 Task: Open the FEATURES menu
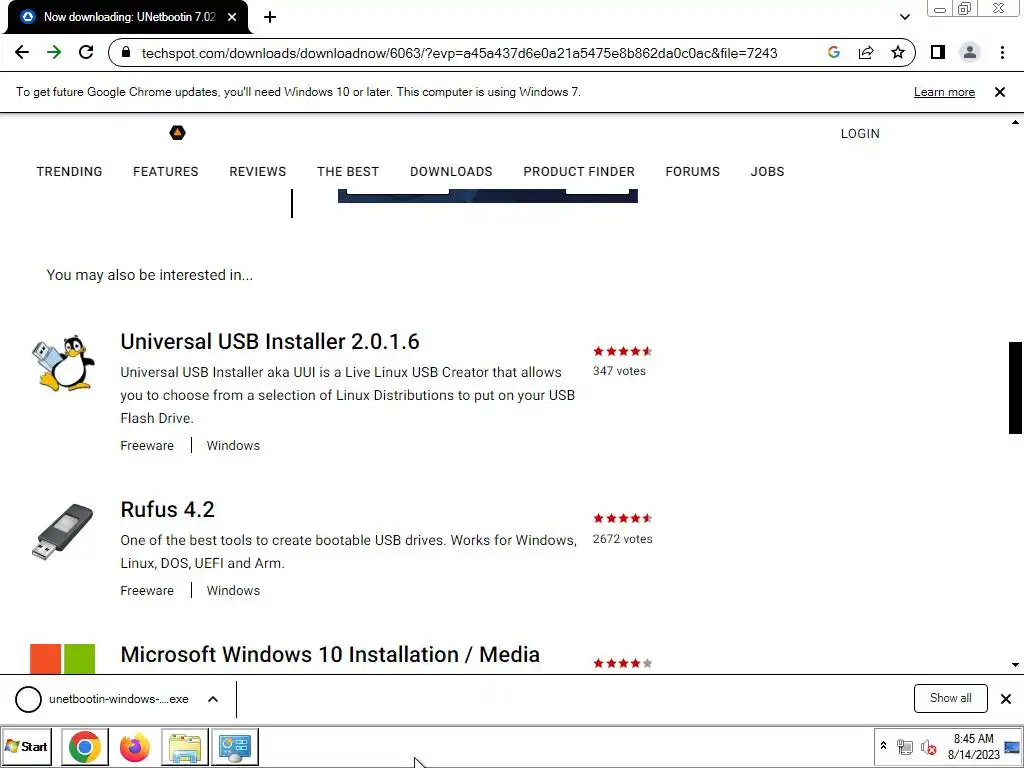click(x=166, y=172)
